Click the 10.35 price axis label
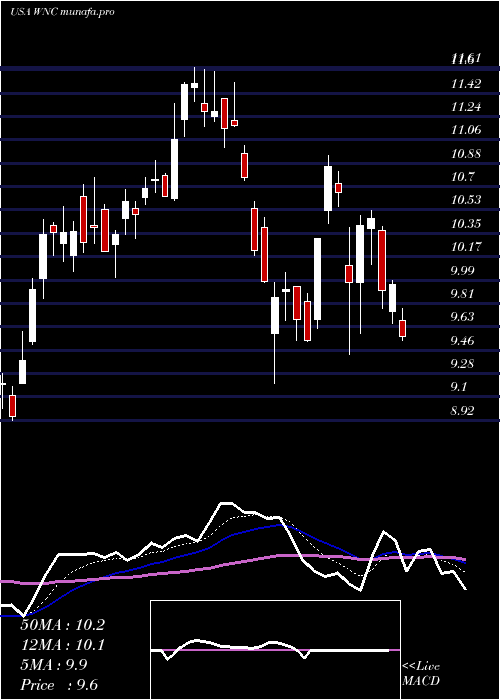 [466, 224]
